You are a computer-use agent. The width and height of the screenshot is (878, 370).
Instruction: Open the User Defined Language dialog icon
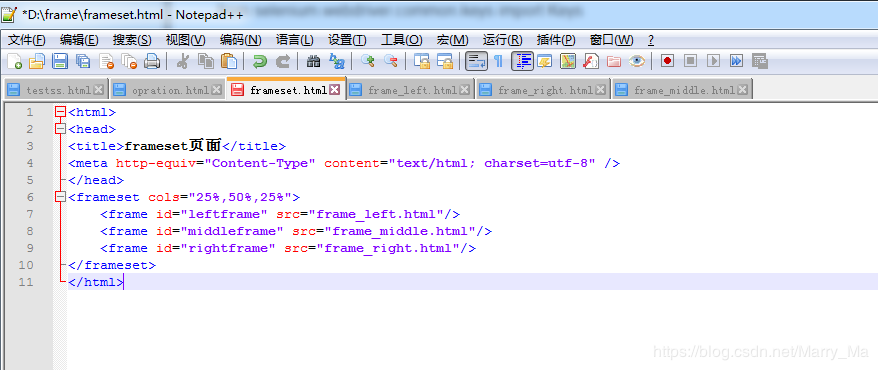544,61
